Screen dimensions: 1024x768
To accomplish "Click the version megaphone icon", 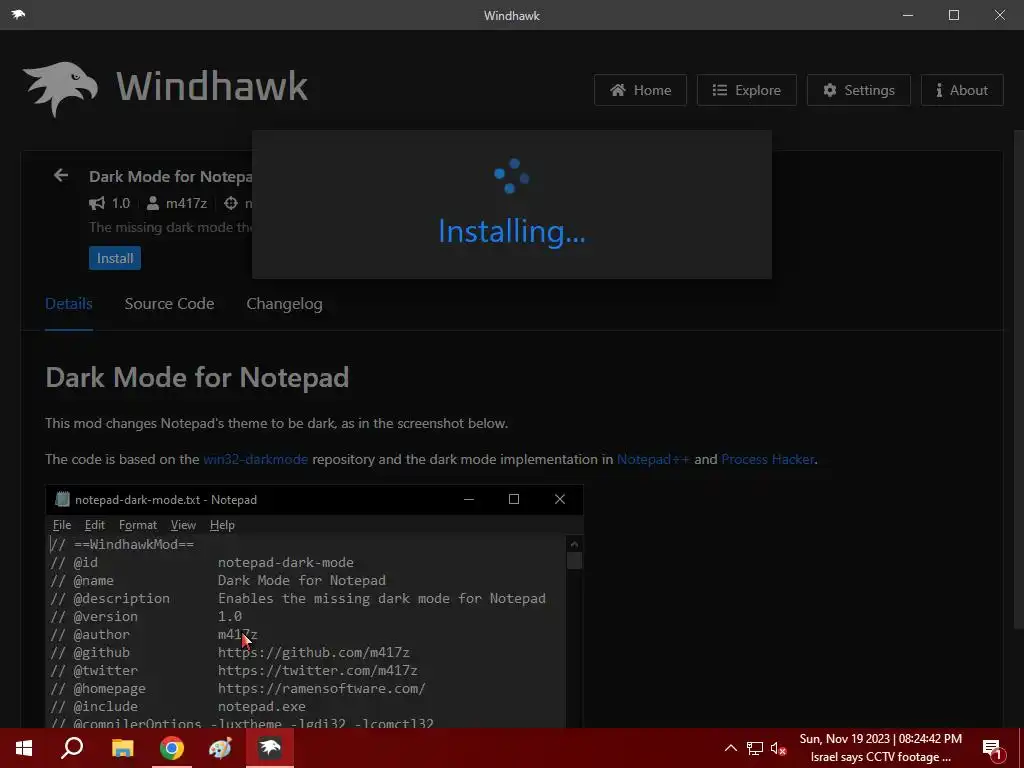I will [x=97, y=203].
